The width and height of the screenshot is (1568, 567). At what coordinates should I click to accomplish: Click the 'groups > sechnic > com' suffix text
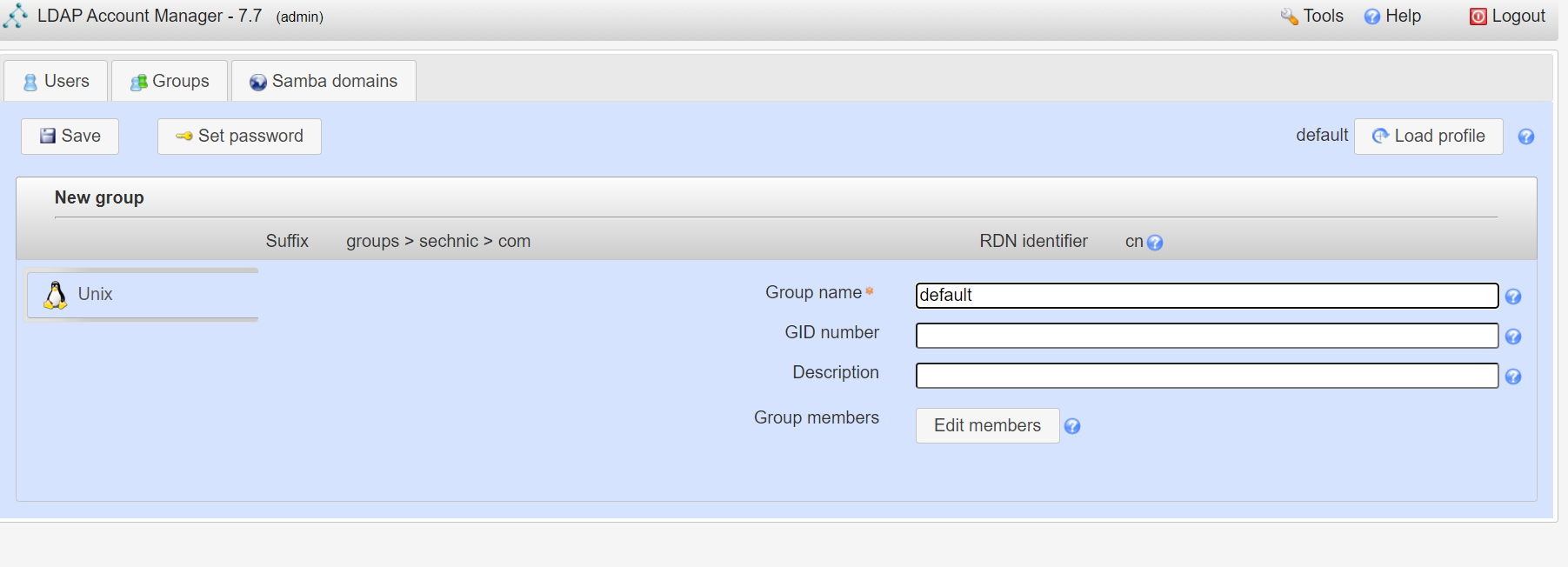[438, 241]
